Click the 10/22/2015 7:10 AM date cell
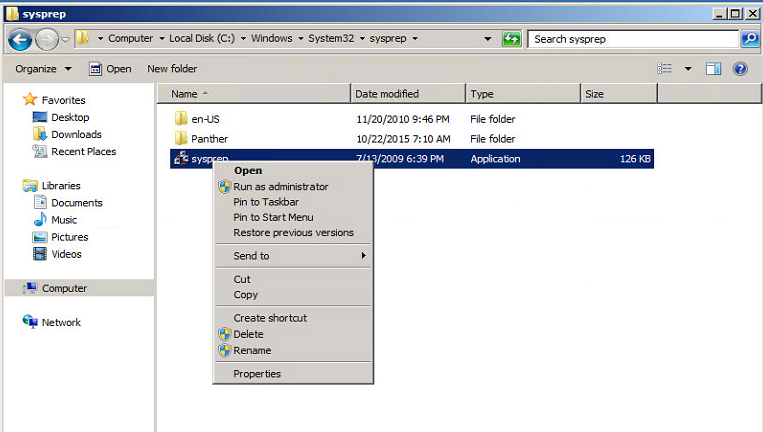 pyautogui.click(x=403, y=139)
